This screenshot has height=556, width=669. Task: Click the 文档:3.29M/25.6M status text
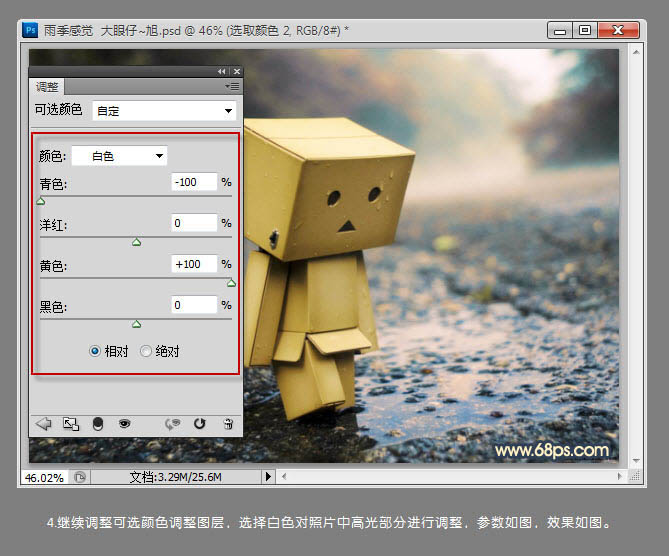point(175,477)
